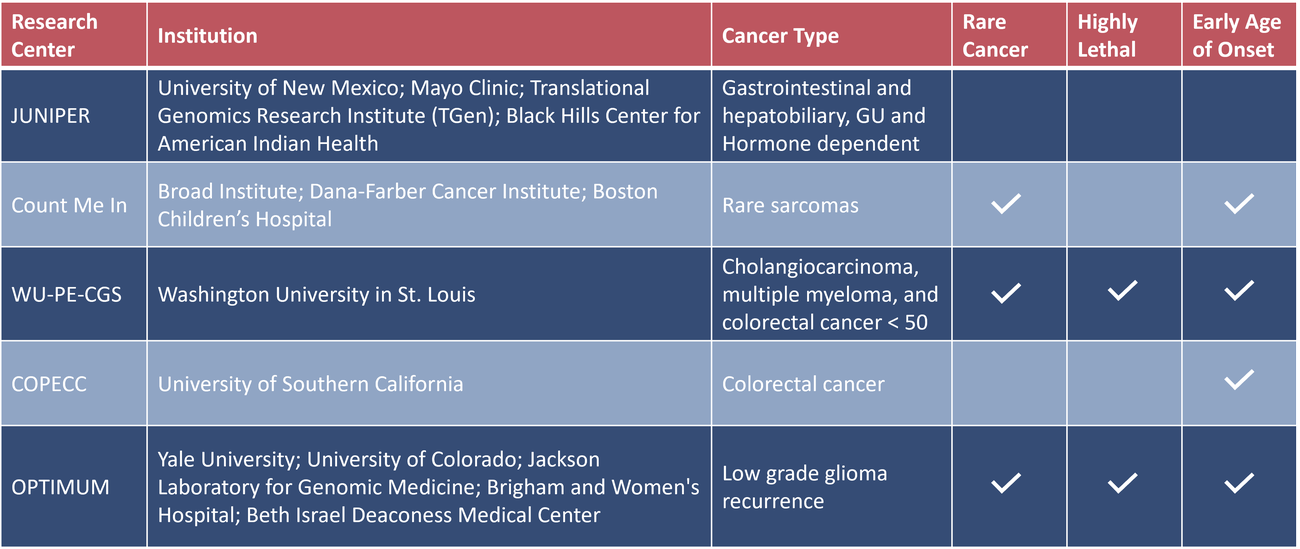Select the WU-PE-CGS research center cell
Viewport: 1300px width, 549px height.
tap(67, 295)
